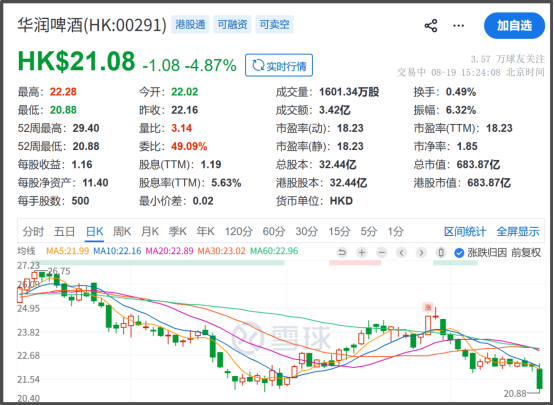Image resolution: width=554 pixels, height=405 pixels.
Task: Click the 加自选 button
Action: coord(514,25)
